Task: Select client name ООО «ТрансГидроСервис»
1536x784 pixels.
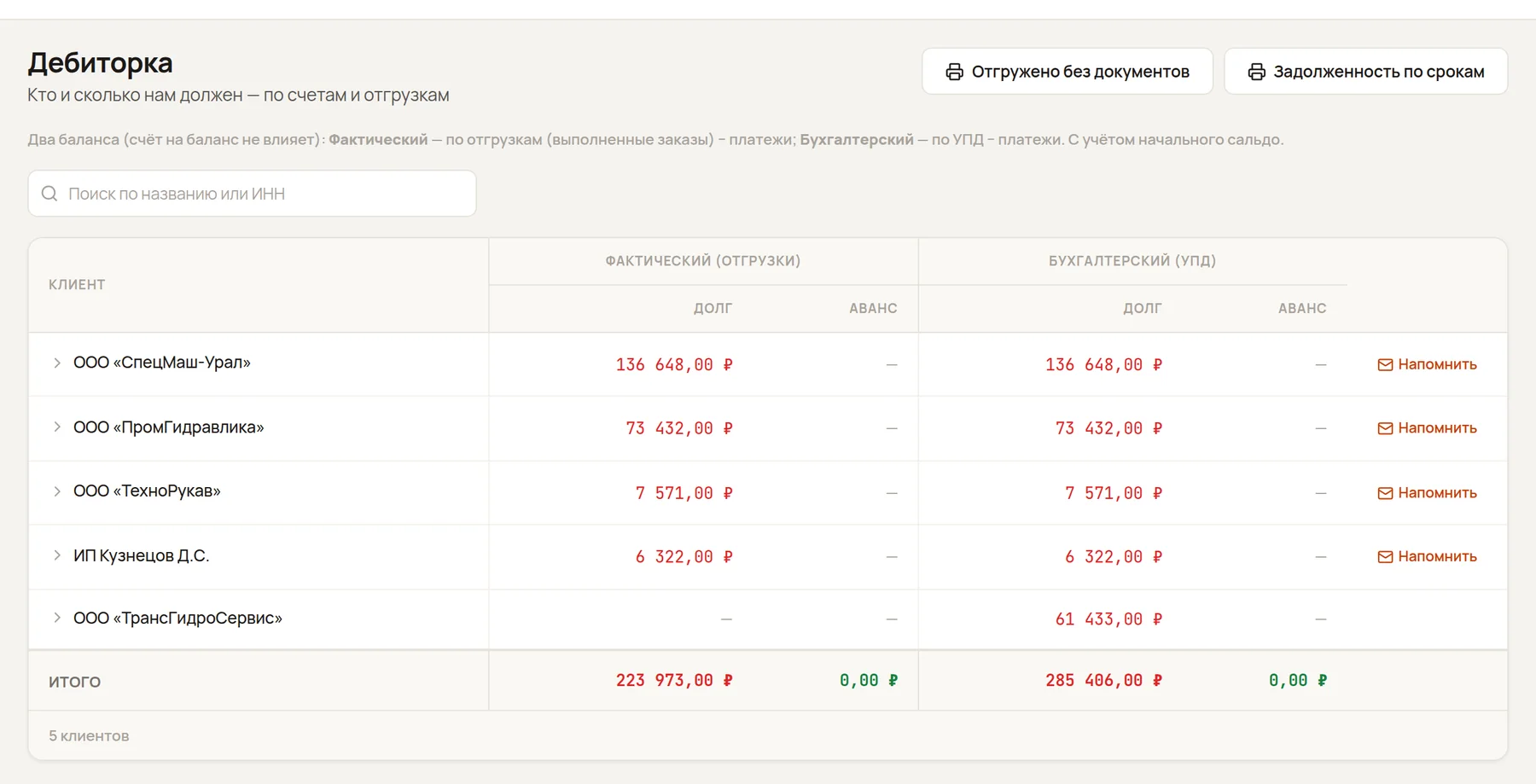Action: coord(177,618)
